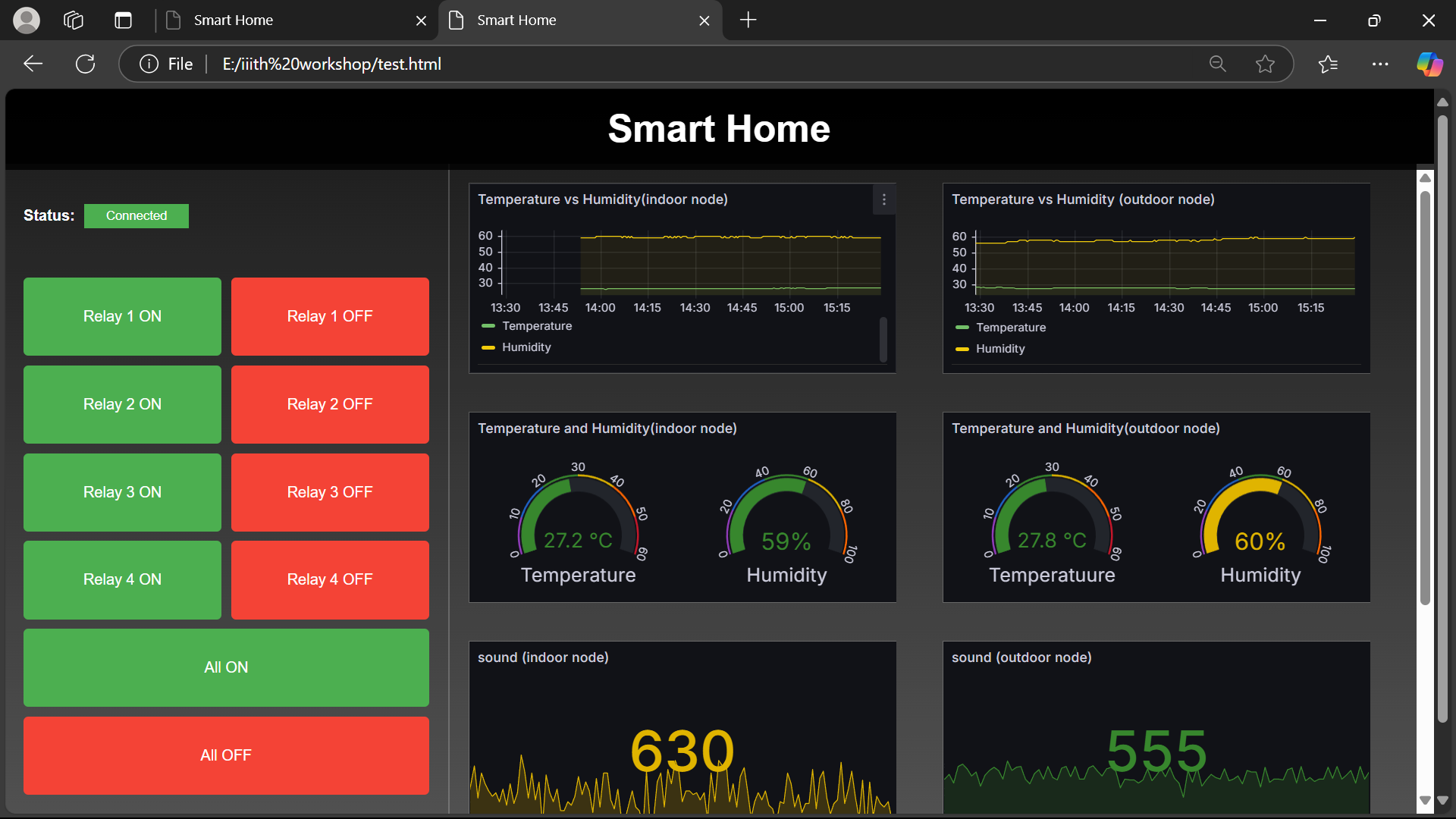Open the indoor chart panel three-dot menu
Image resolution: width=1456 pixels, height=819 pixels.
[883, 199]
